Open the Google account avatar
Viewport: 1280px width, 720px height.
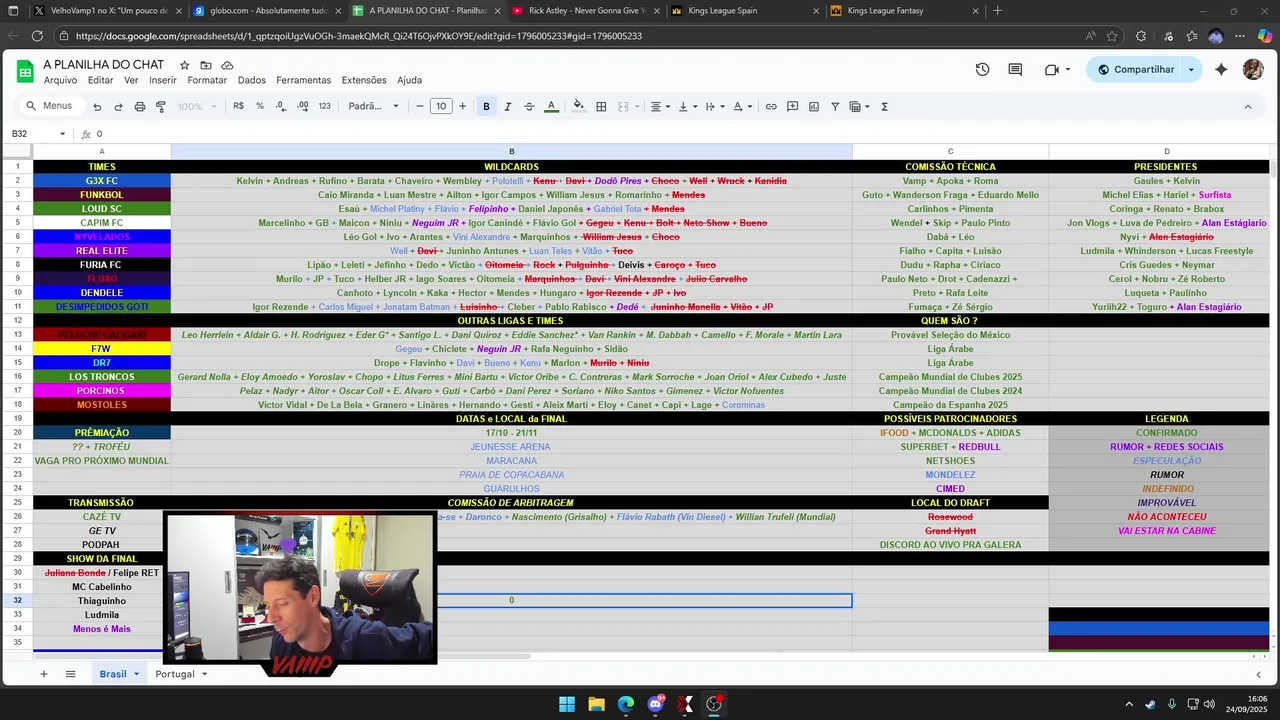(x=1253, y=69)
